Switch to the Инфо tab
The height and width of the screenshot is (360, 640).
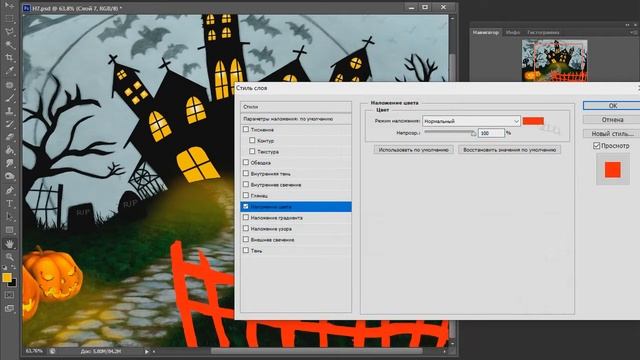513,32
